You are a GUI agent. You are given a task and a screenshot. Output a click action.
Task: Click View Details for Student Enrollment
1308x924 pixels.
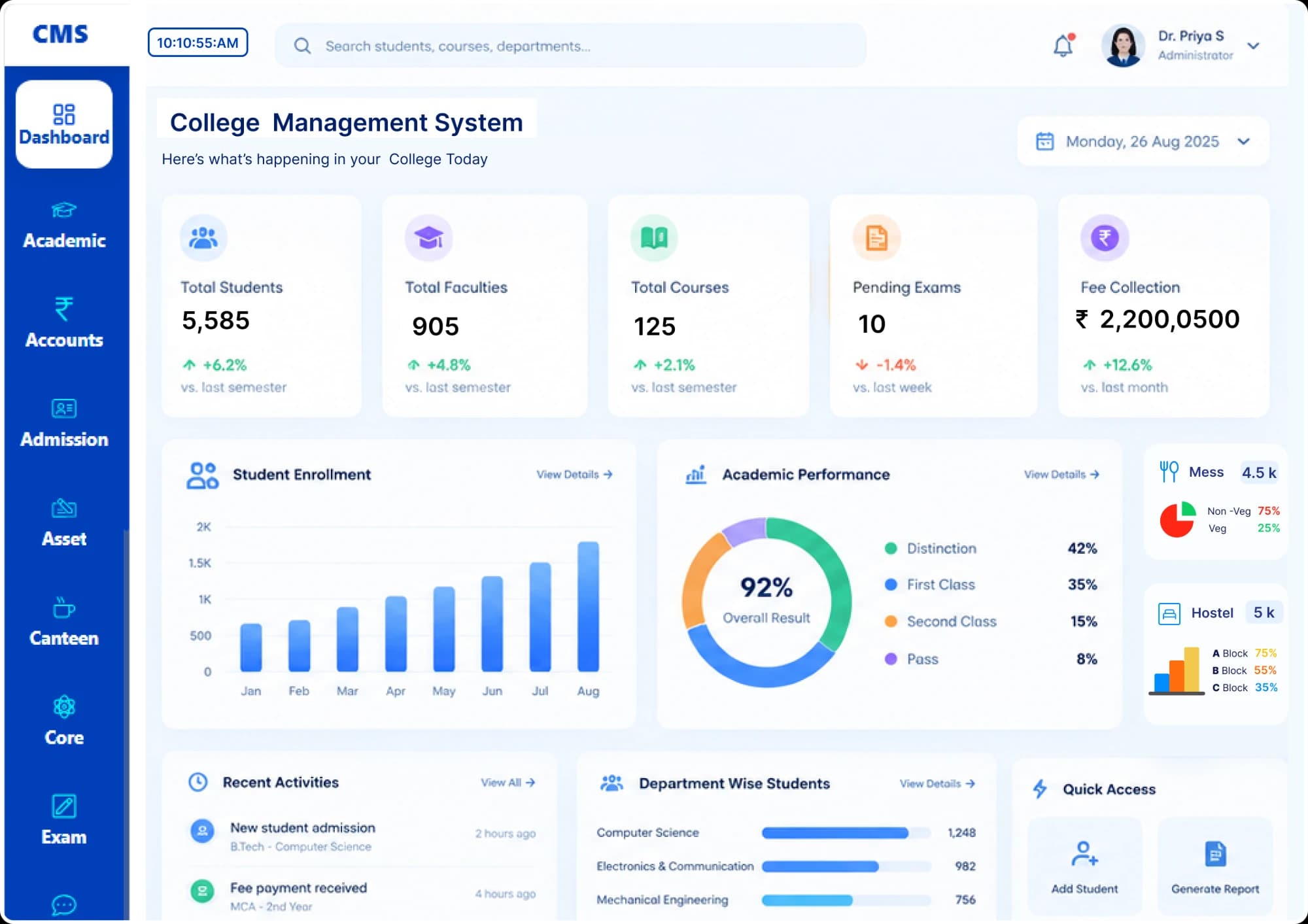point(574,474)
